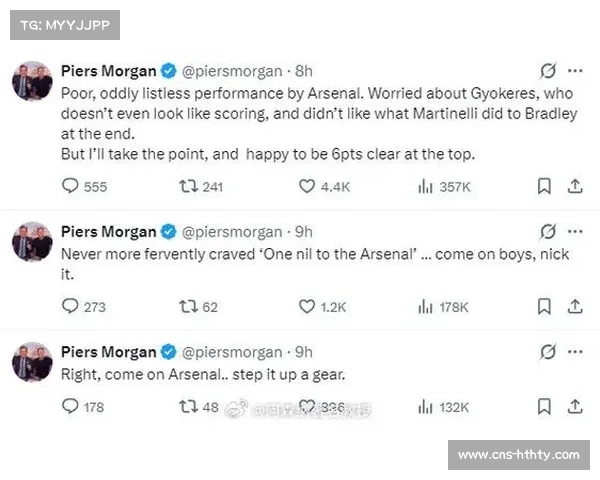Viewport: 600px width, 480px height.
Task: Share the 'Poor, oddly listless' tweet
Action: point(575,186)
